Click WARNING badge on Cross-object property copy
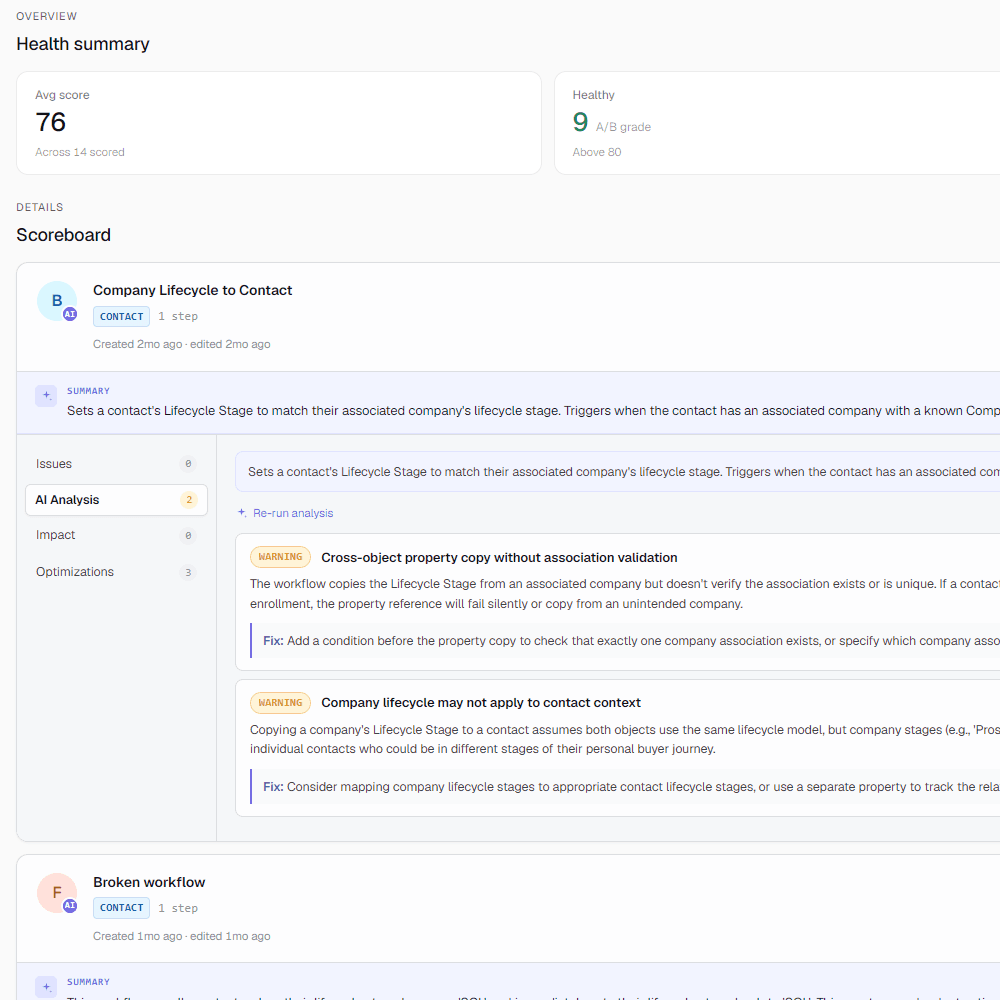This screenshot has width=1000, height=1000. coord(281,557)
